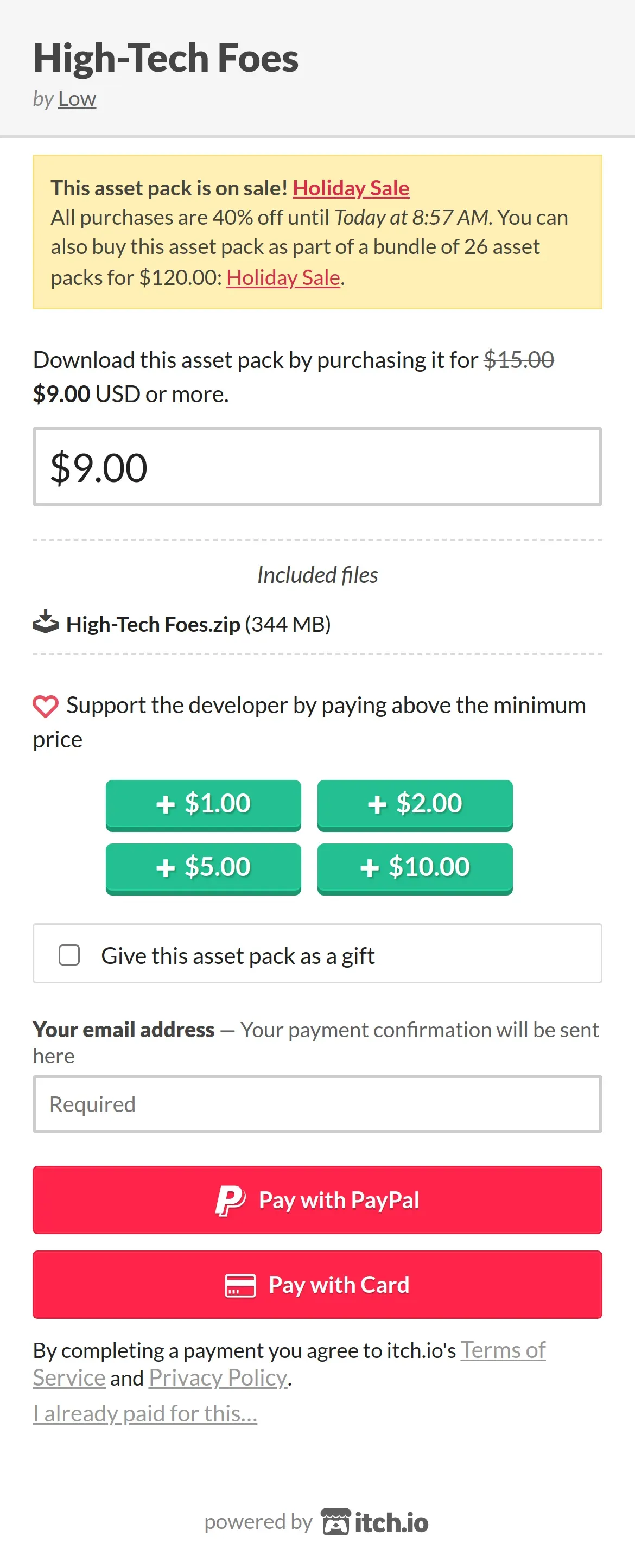Focus the $9.00 price input field
The image size is (635, 1568).
click(x=317, y=467)
